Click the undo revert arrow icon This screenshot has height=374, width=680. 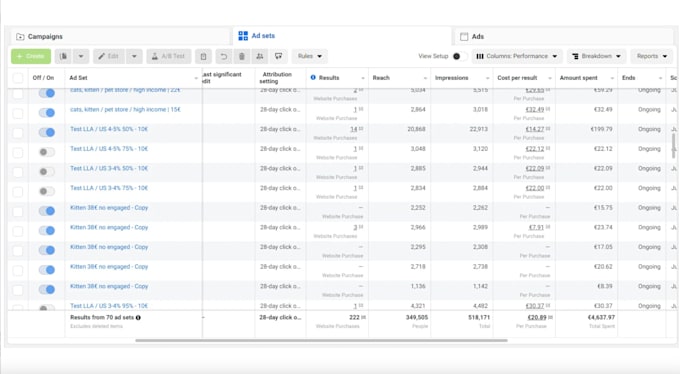coord(224,56)
